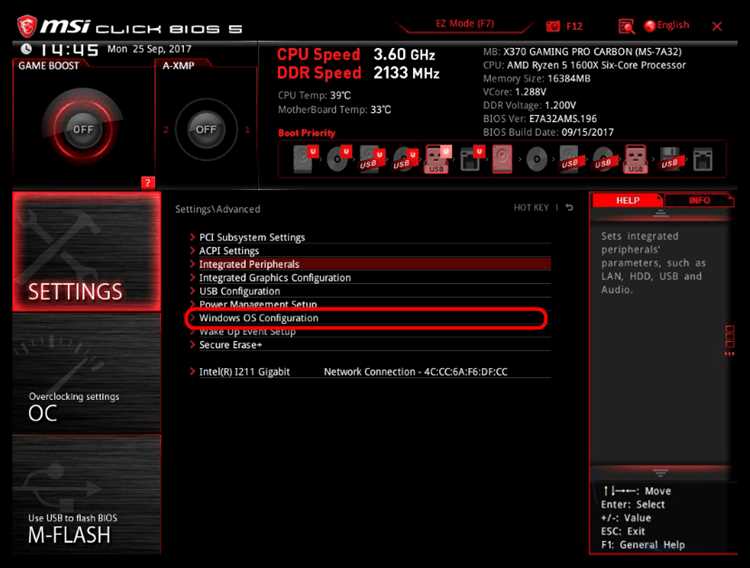Switch to the INFO tab
The height and width of the screenshot is (568, 750).
coord(699,200)
